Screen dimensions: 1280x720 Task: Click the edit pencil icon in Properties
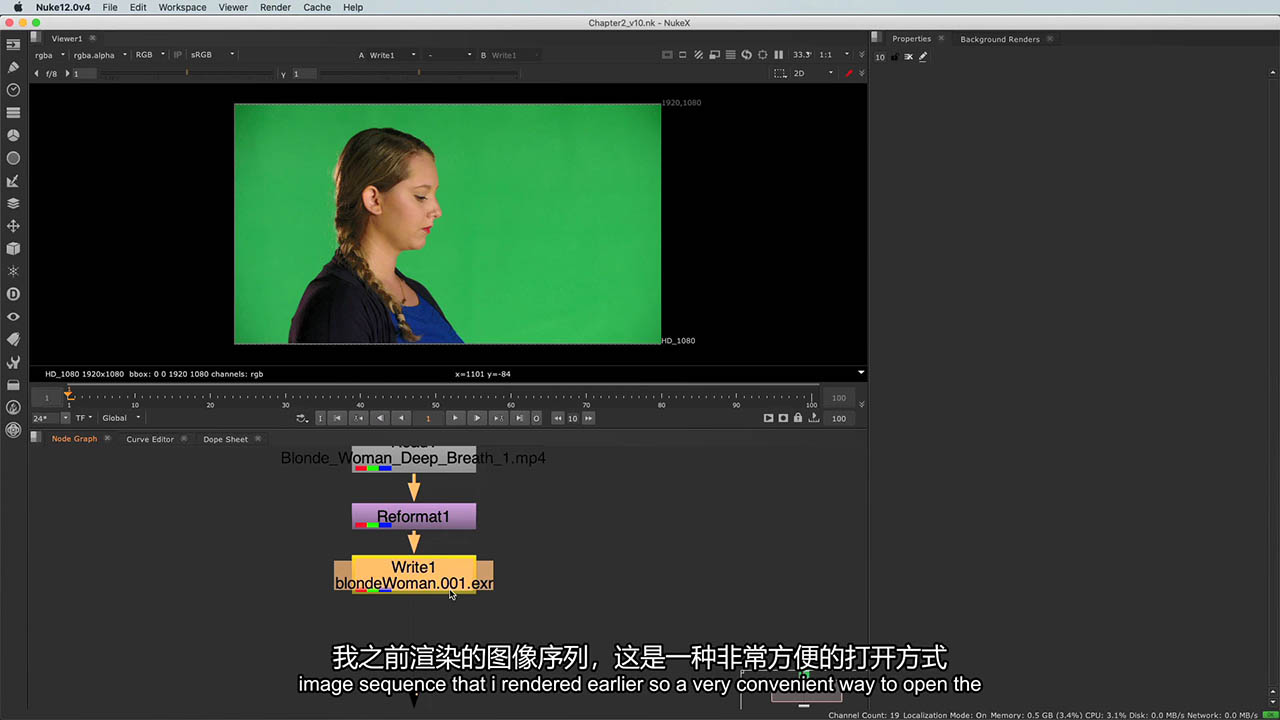click(x=923, y=57)
